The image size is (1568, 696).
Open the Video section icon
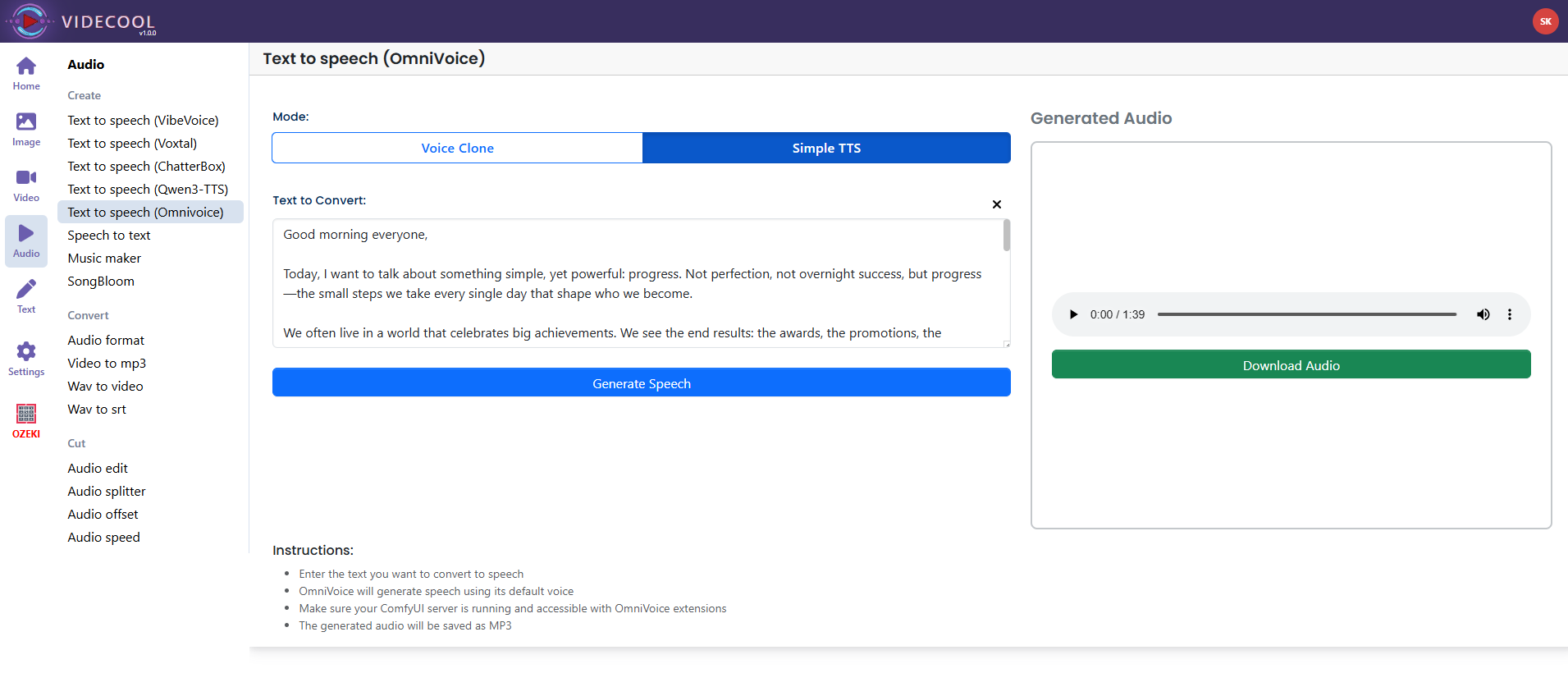click(x=26, y=185)
